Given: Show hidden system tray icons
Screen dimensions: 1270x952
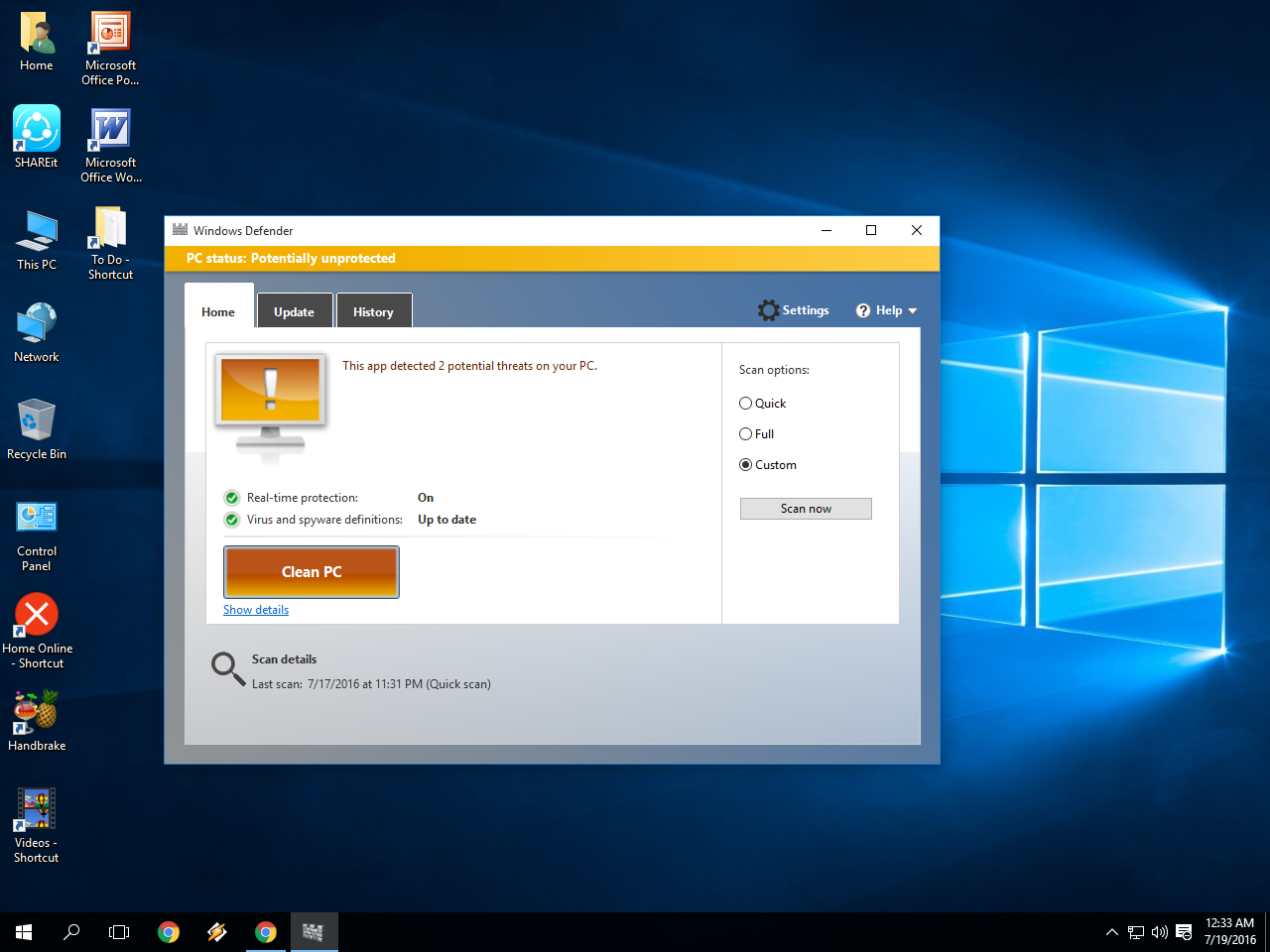Looking at the screenshot, I should click(x=1112, y=932).
